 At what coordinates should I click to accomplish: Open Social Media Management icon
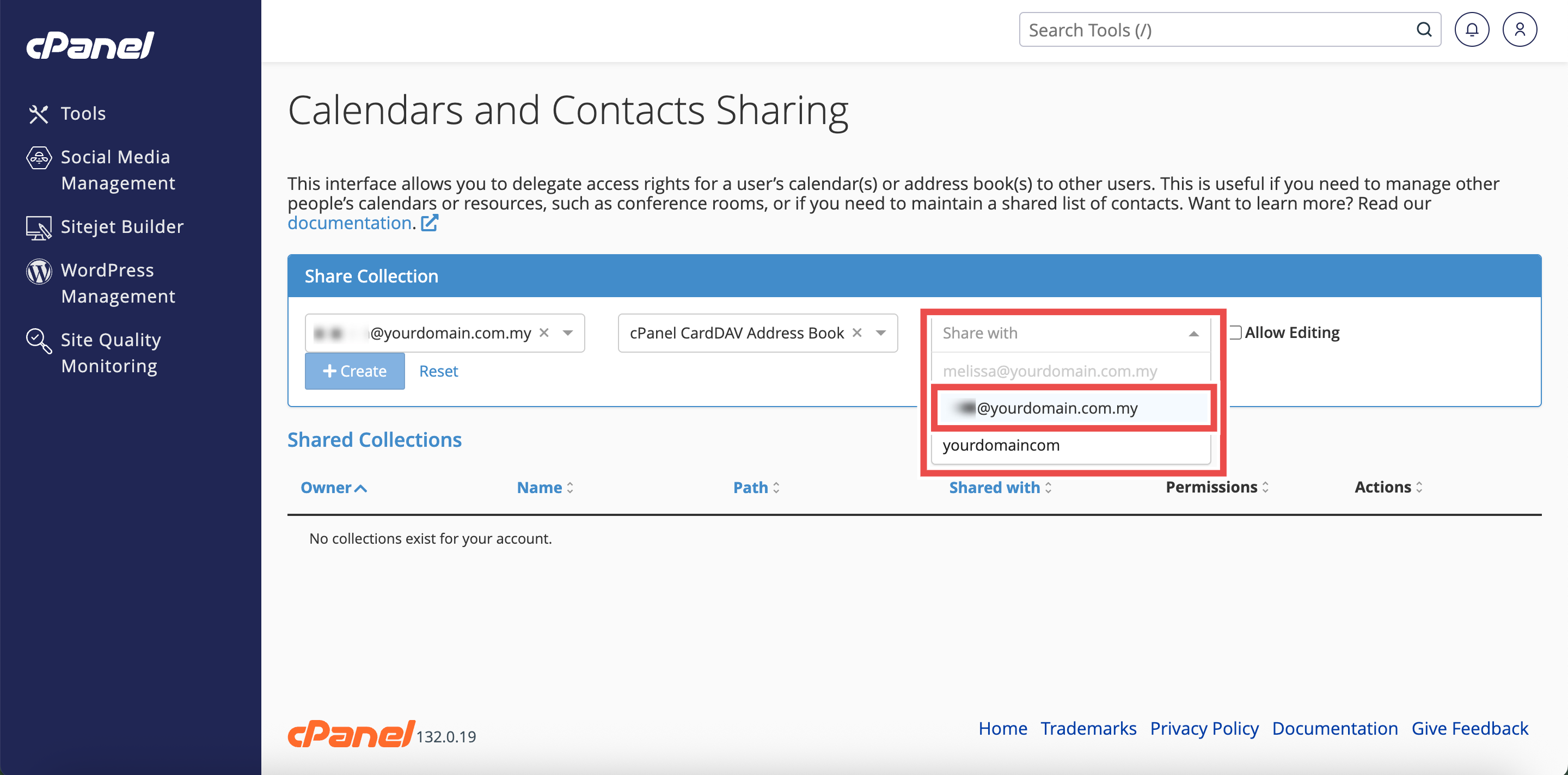pos(39,158)
